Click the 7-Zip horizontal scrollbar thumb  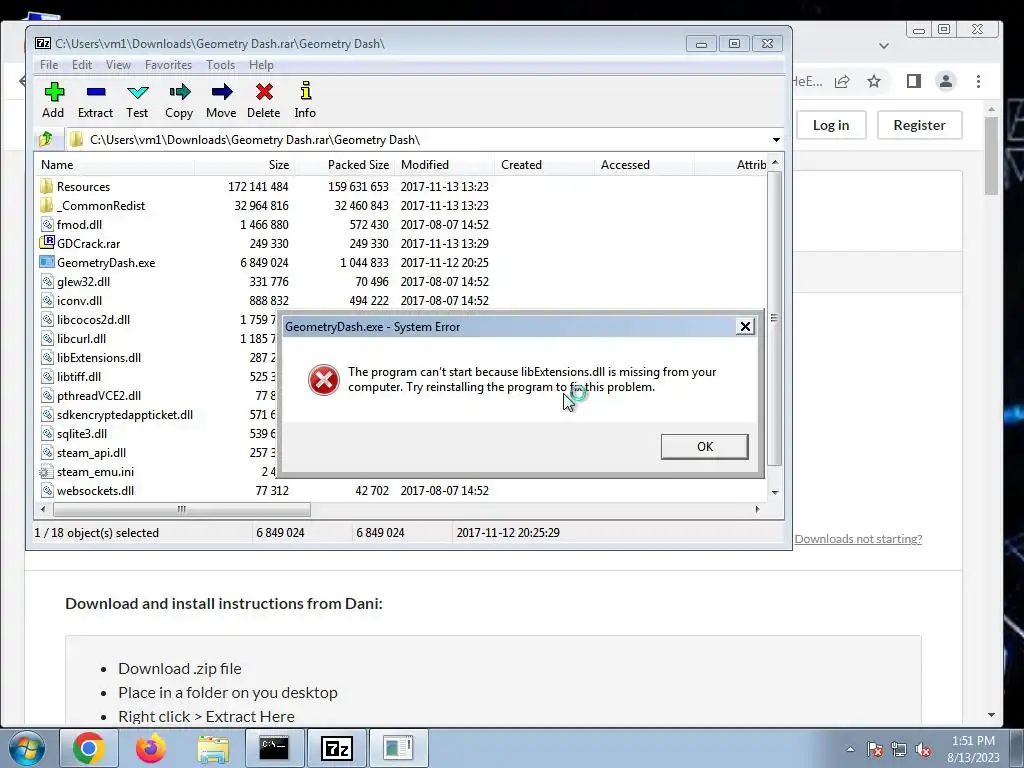[182, 509]
